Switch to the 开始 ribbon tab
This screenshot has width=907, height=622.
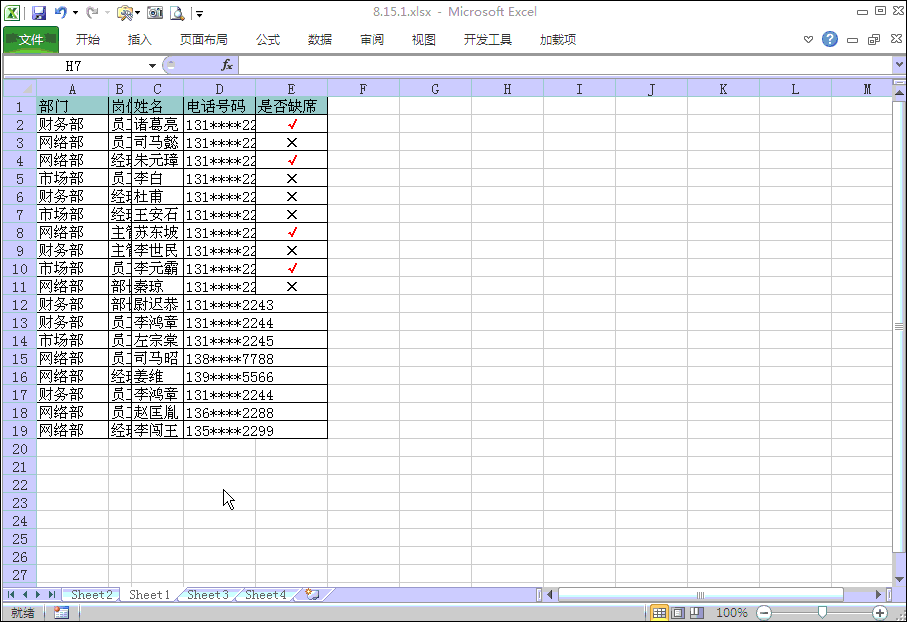88,39
